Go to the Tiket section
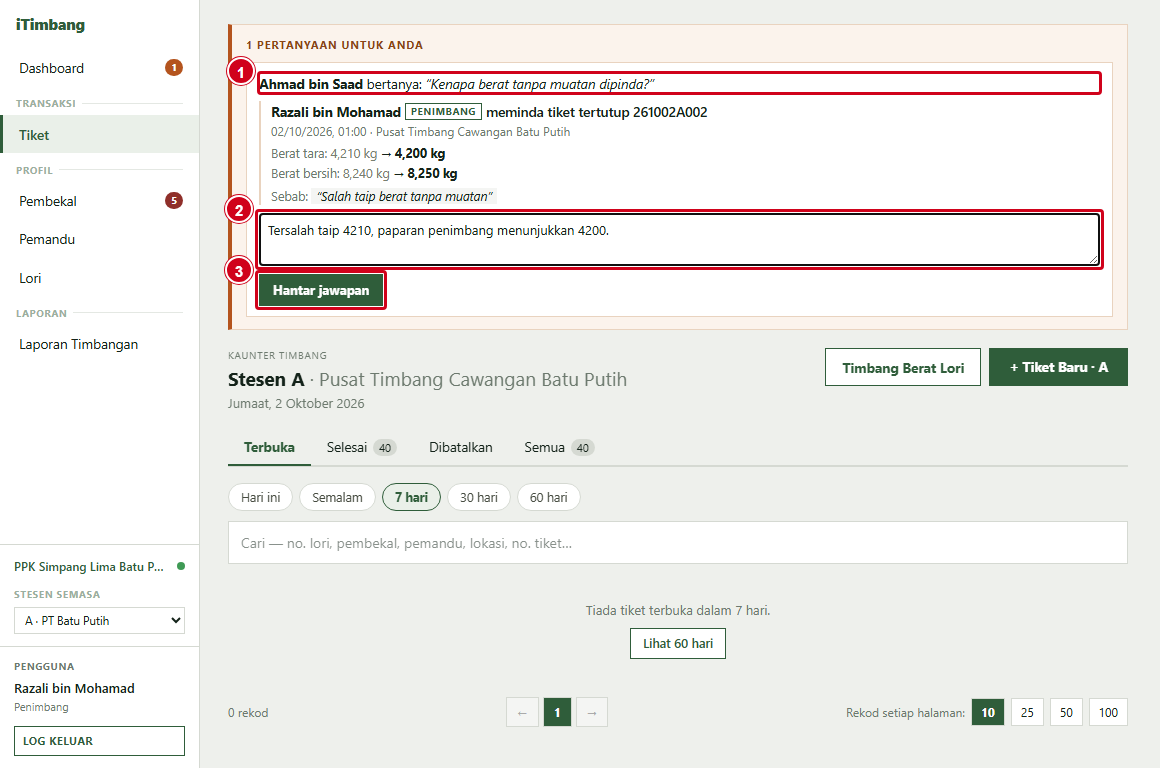 [99, 135]
